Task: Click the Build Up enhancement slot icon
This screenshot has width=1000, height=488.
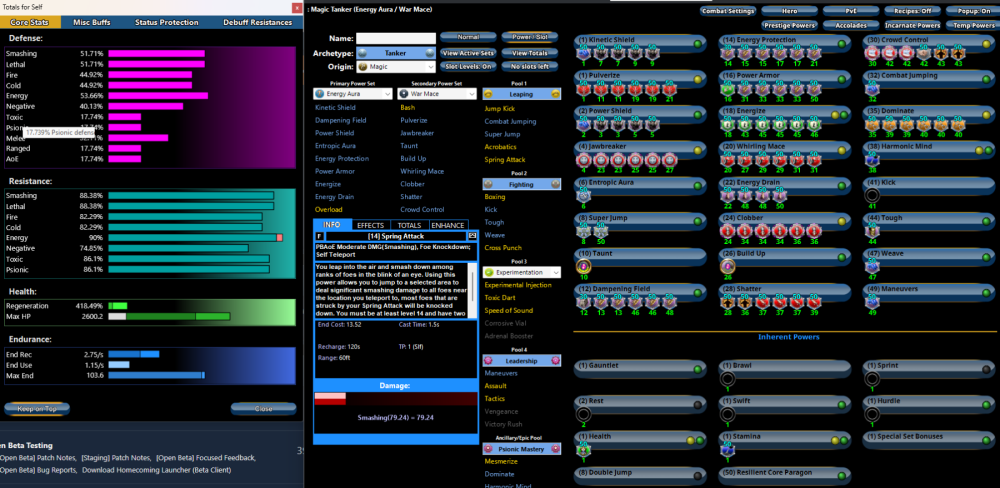Action: 727,266
